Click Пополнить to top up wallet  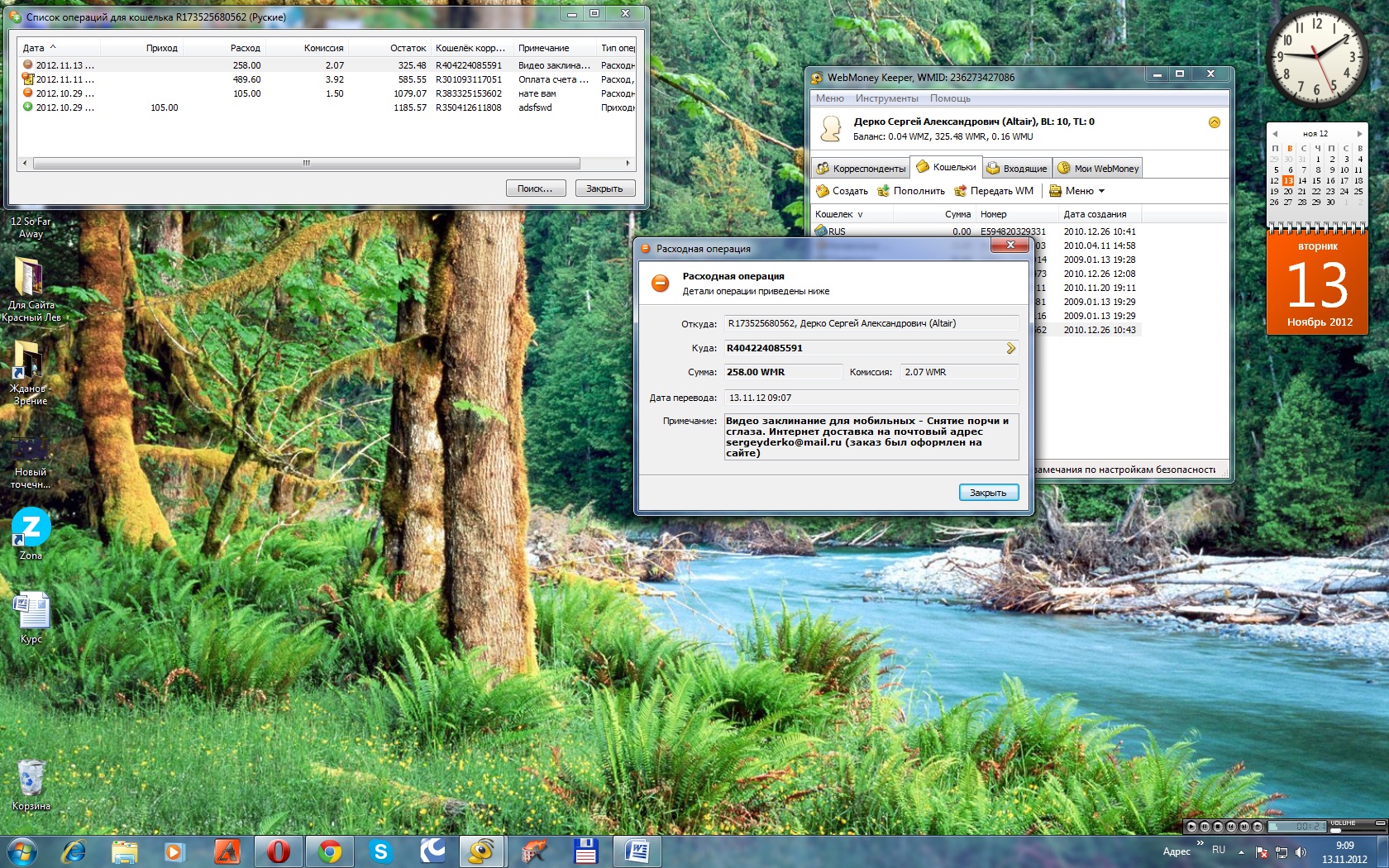tap(911, 191)
